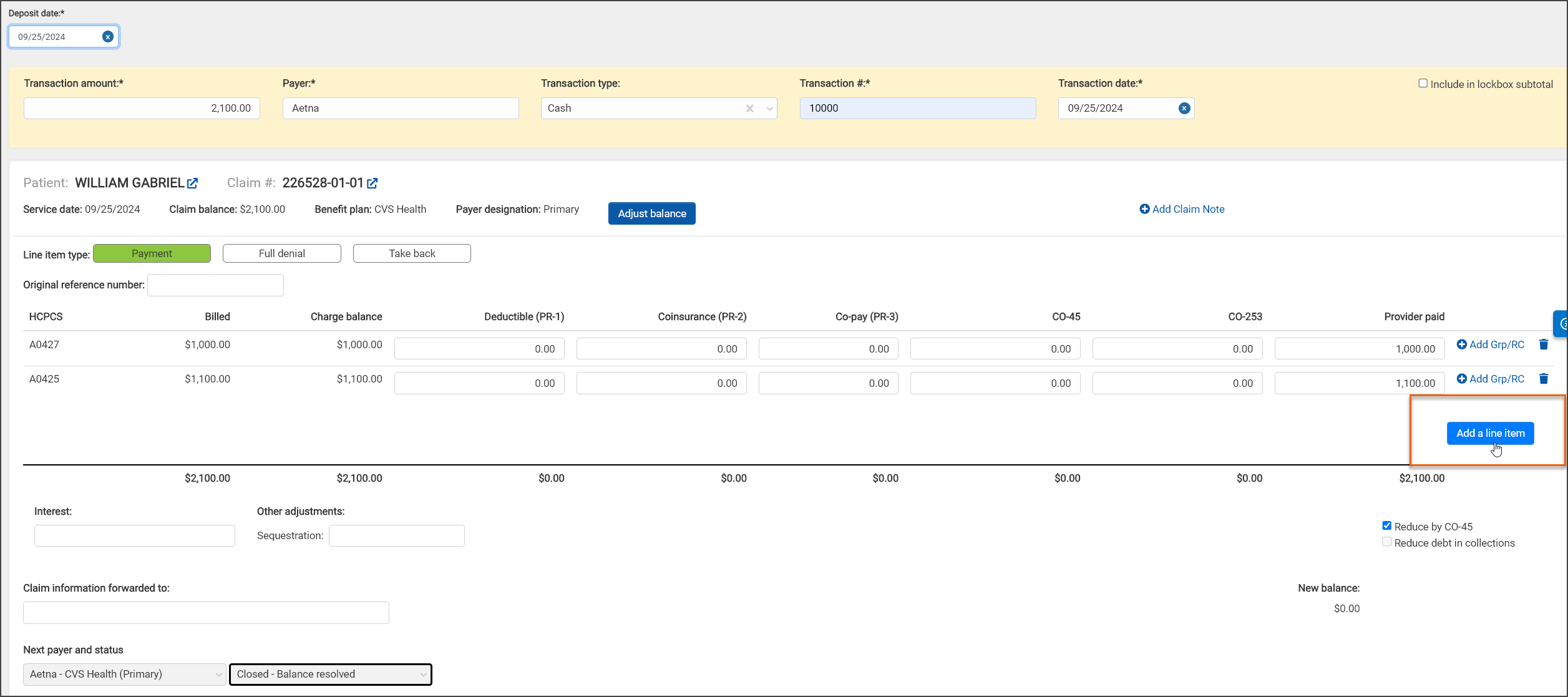Image resolution: width=1568 pixels, height=697 pixels.
Task: Click the Original reference number field
Action: coord(215,285)
